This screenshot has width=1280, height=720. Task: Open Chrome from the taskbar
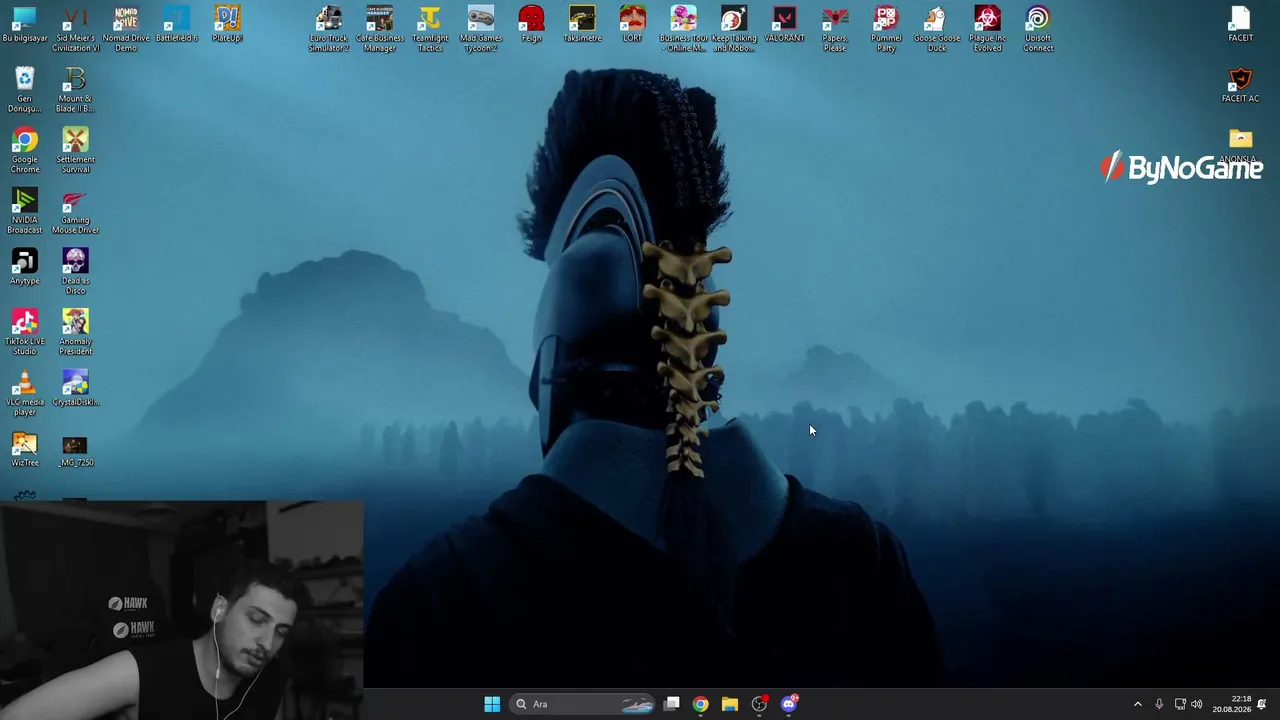pos(700,704)
